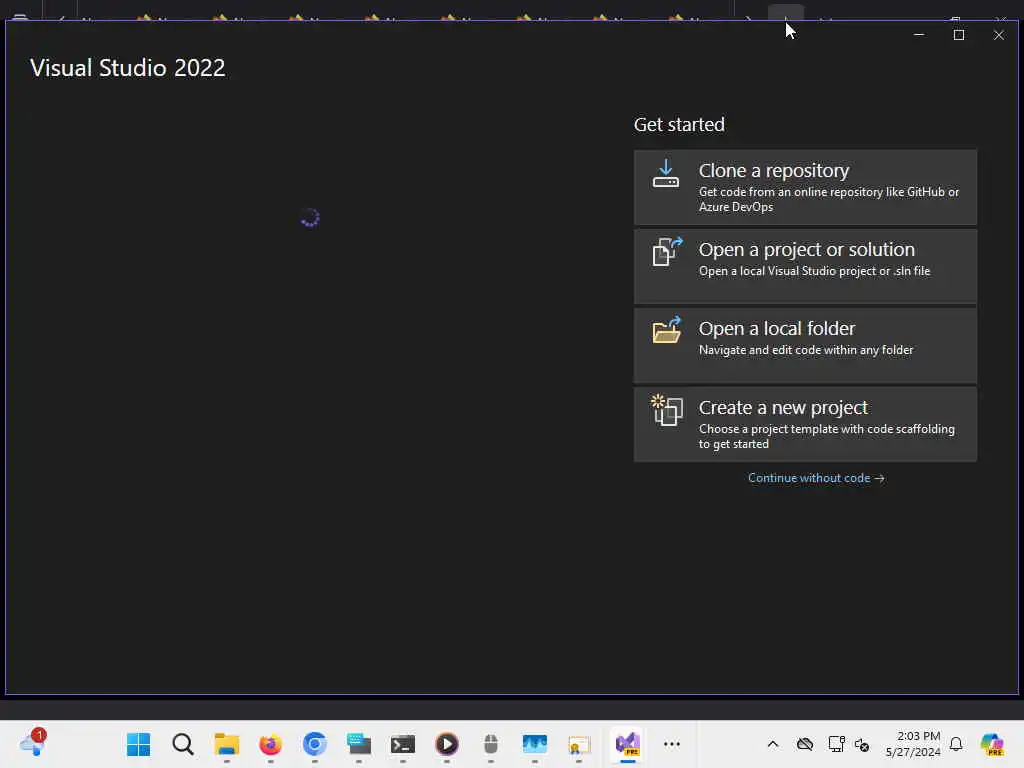
Task: Click the Open a project or solution icon
Action: [x=667, y=251]
